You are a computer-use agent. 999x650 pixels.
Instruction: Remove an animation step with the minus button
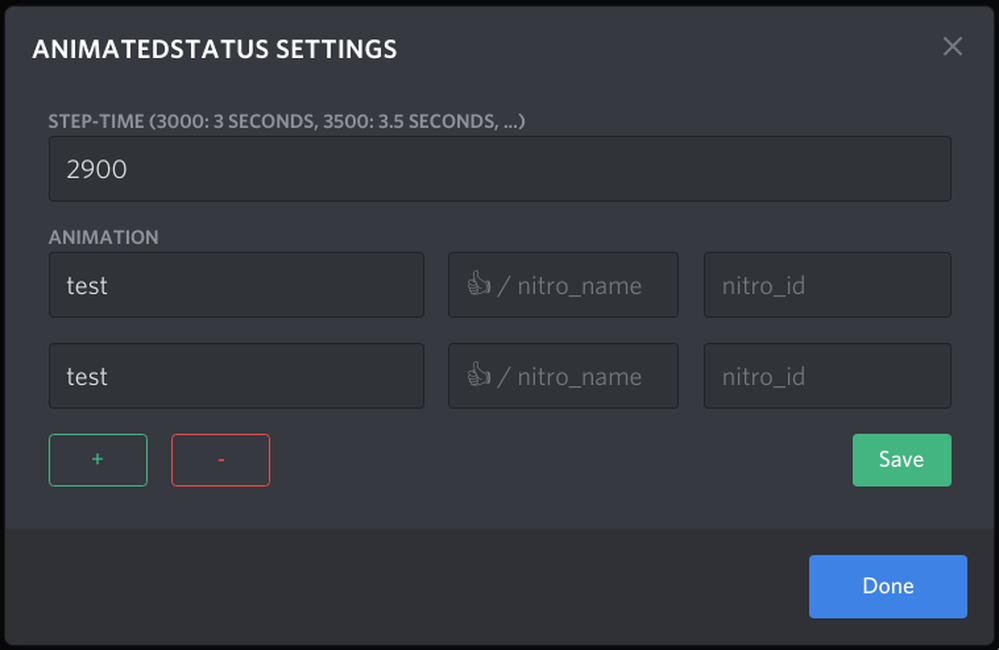(x=220, y=460)
